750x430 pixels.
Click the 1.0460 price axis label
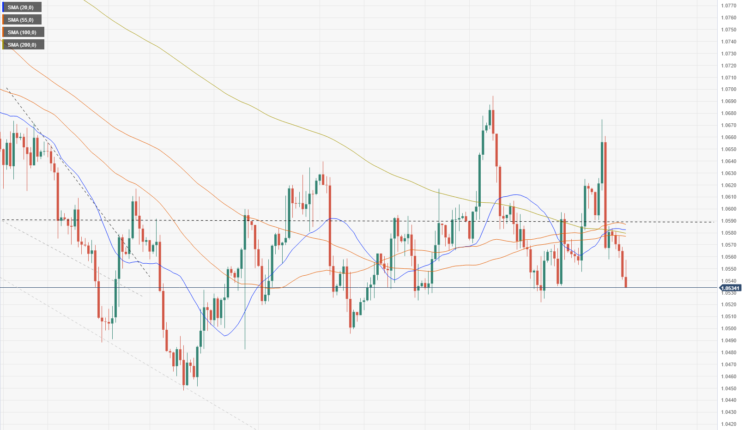click(730, 376)
